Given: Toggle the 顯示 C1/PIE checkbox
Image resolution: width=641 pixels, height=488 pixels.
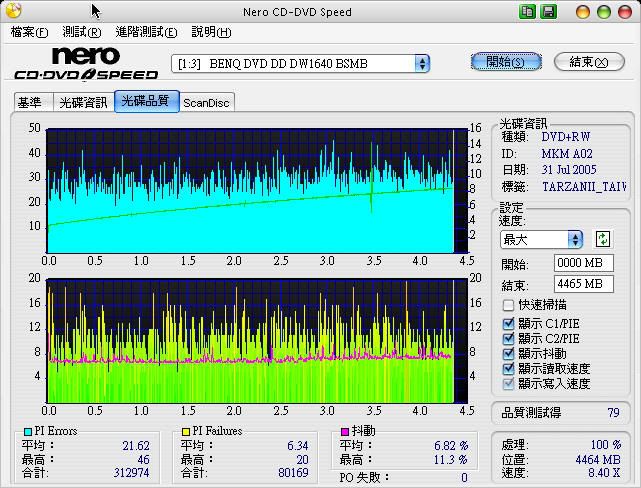Looking at the screenshot, I should [508, 324].
